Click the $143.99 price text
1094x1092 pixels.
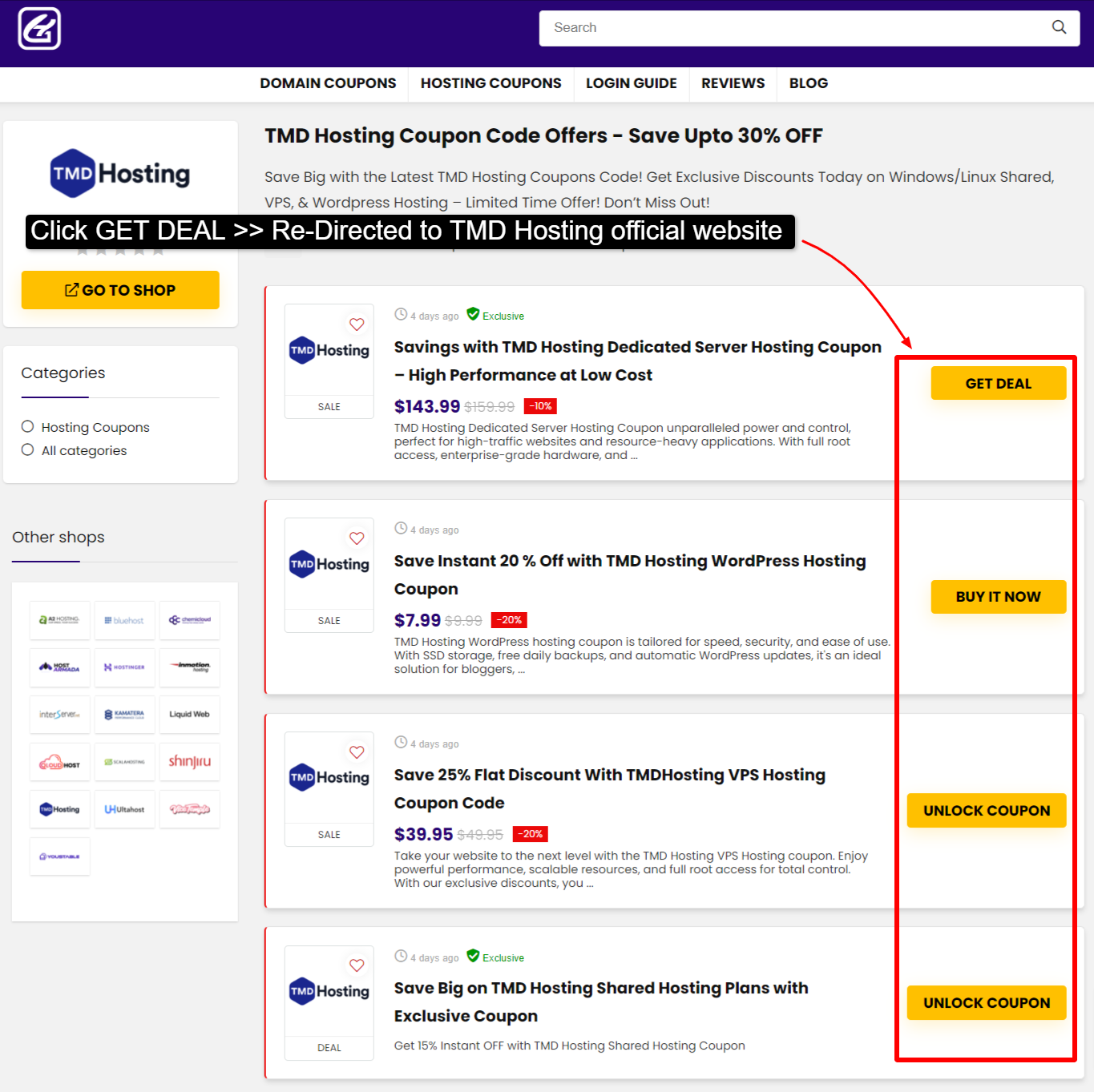pyautogui.click(x=427, y=406)
